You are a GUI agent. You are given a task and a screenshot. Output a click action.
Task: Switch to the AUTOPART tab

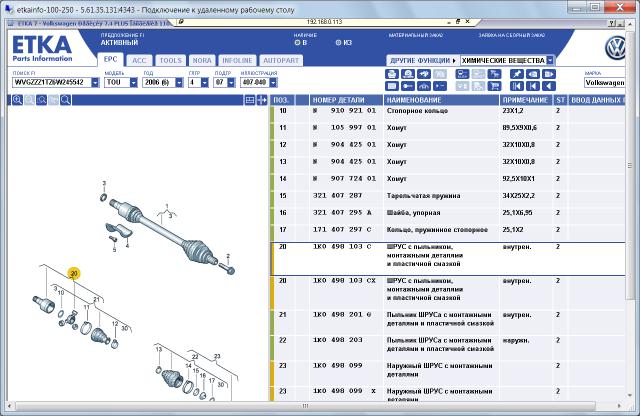pos(281,60)
